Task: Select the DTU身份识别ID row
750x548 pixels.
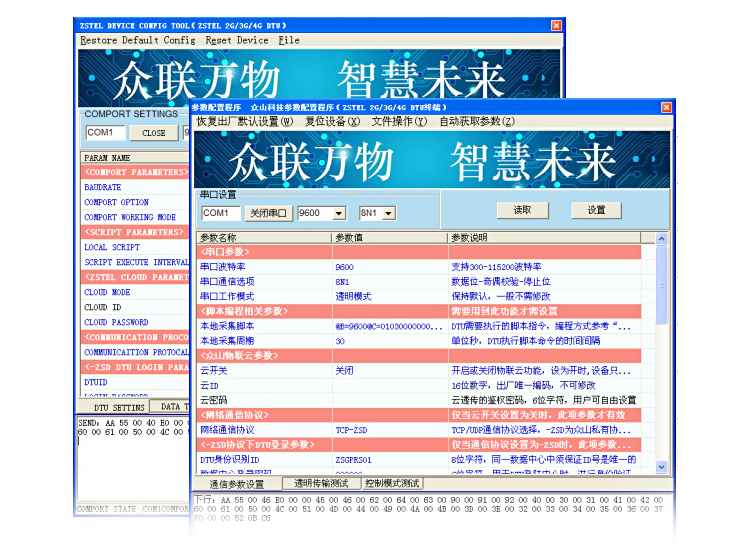Action: pos(419,460)
